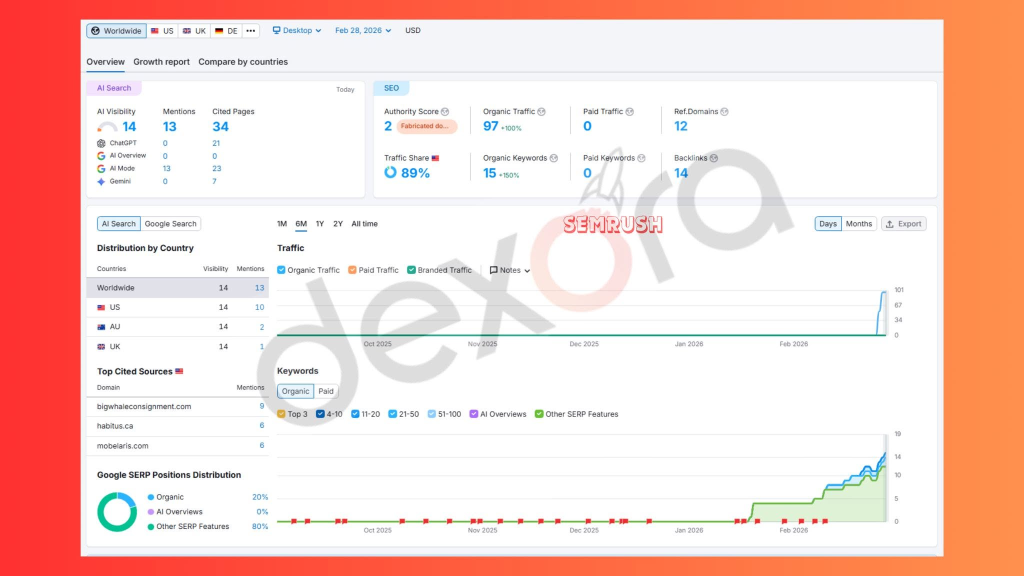Switch region to UK flag button
1024x576 pixels.
pos(194,31)
